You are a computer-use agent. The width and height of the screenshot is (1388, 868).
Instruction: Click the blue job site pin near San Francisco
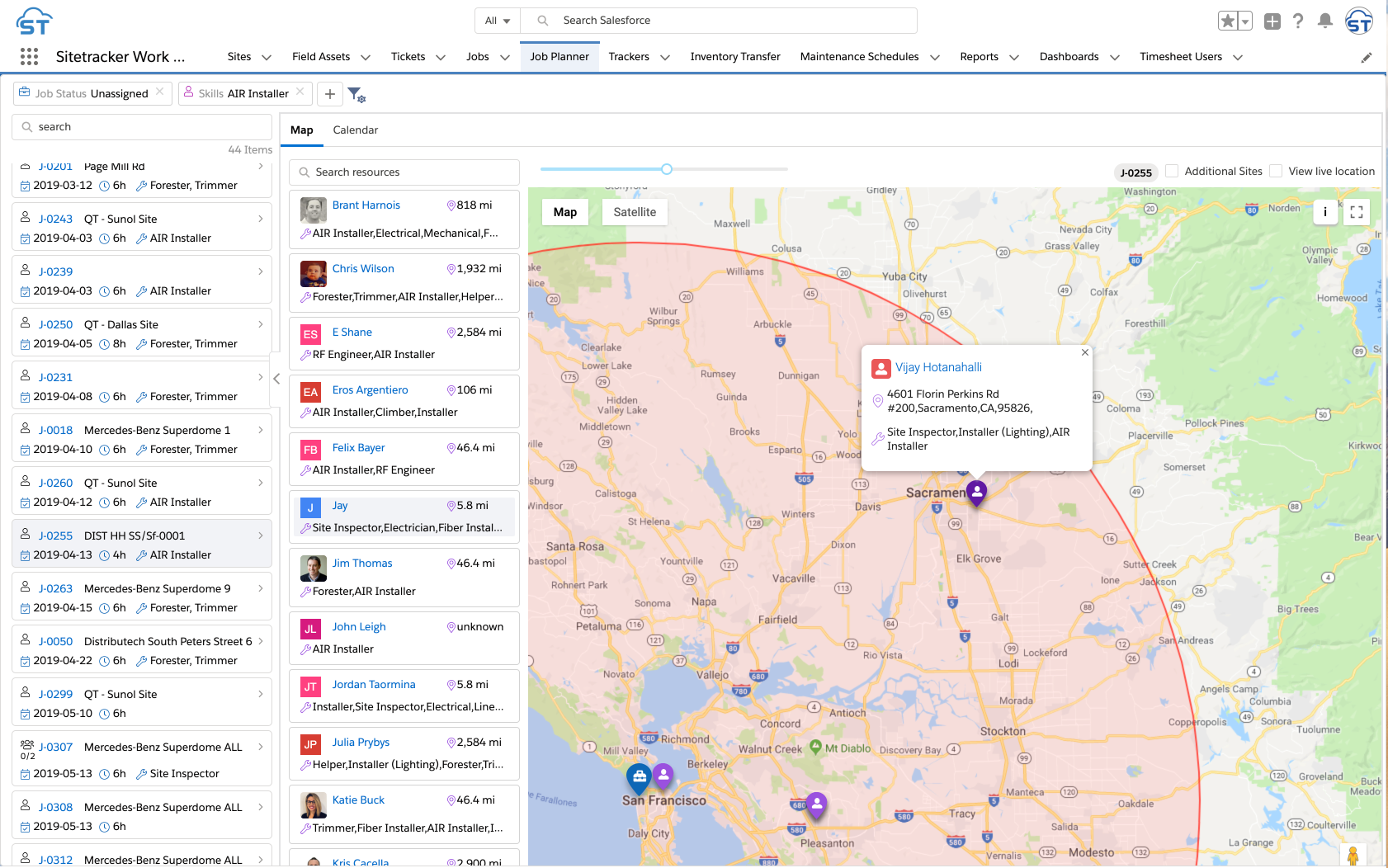click(639, 777)
